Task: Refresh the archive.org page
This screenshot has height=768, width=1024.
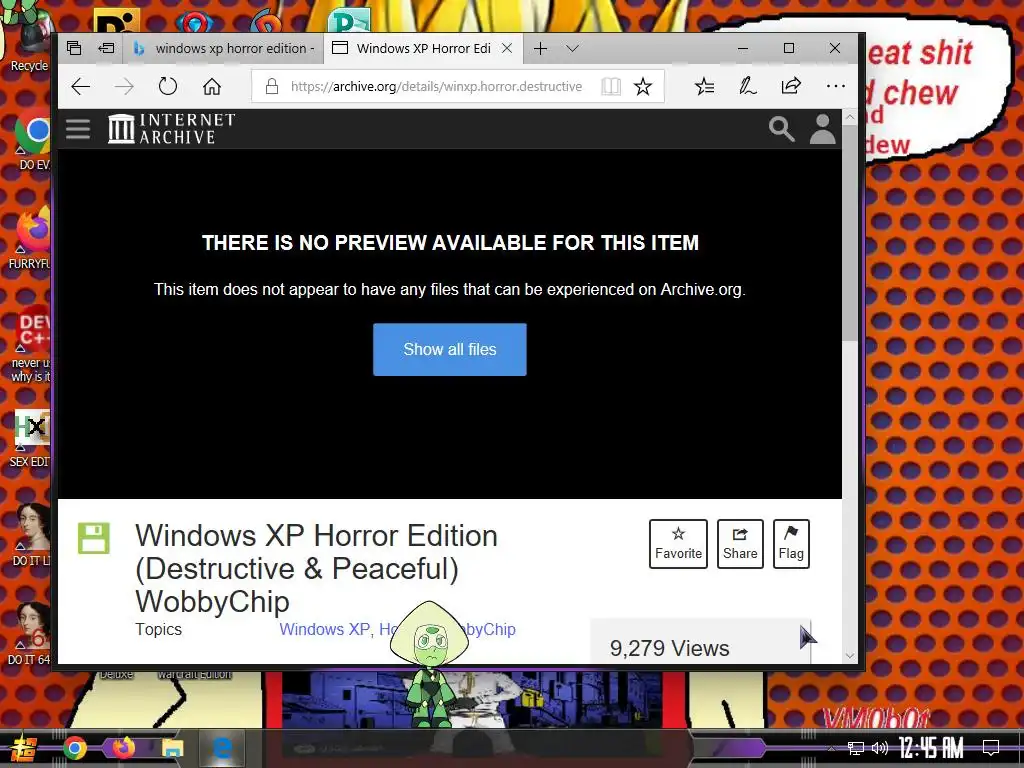Action: (168, 86)
